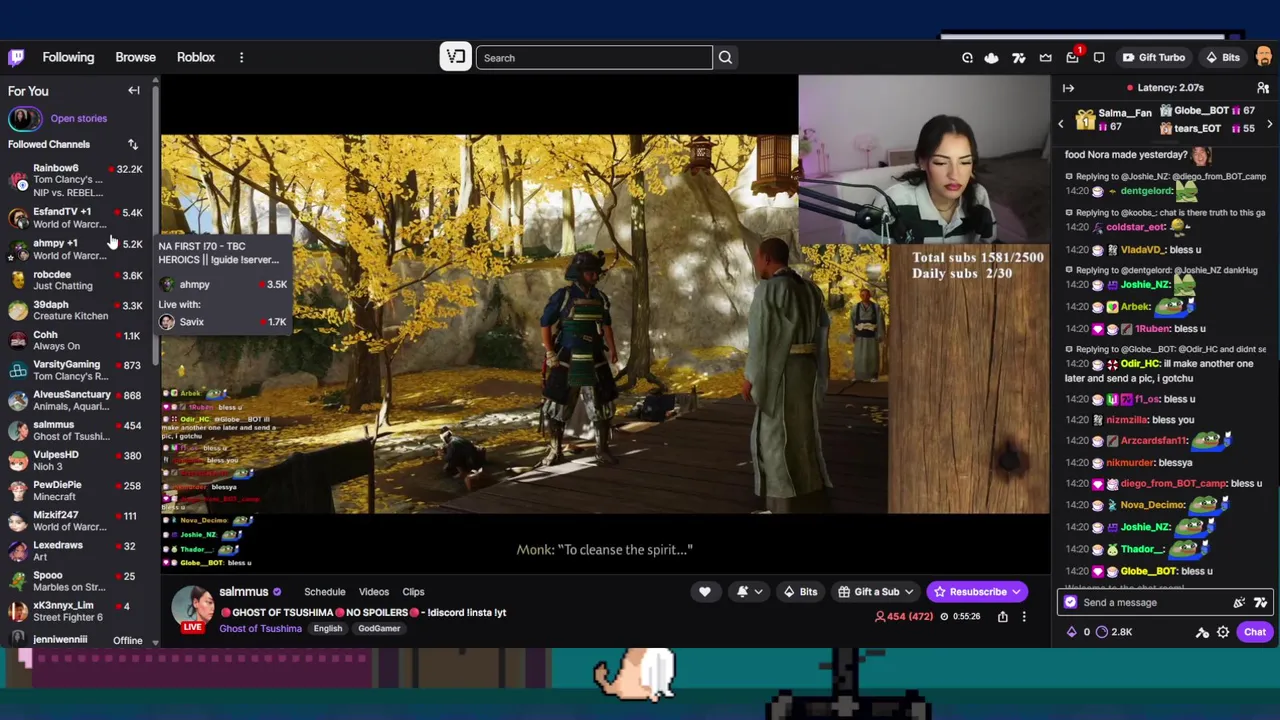Open the whisper search icon in top bar

[x=967, y=58]
